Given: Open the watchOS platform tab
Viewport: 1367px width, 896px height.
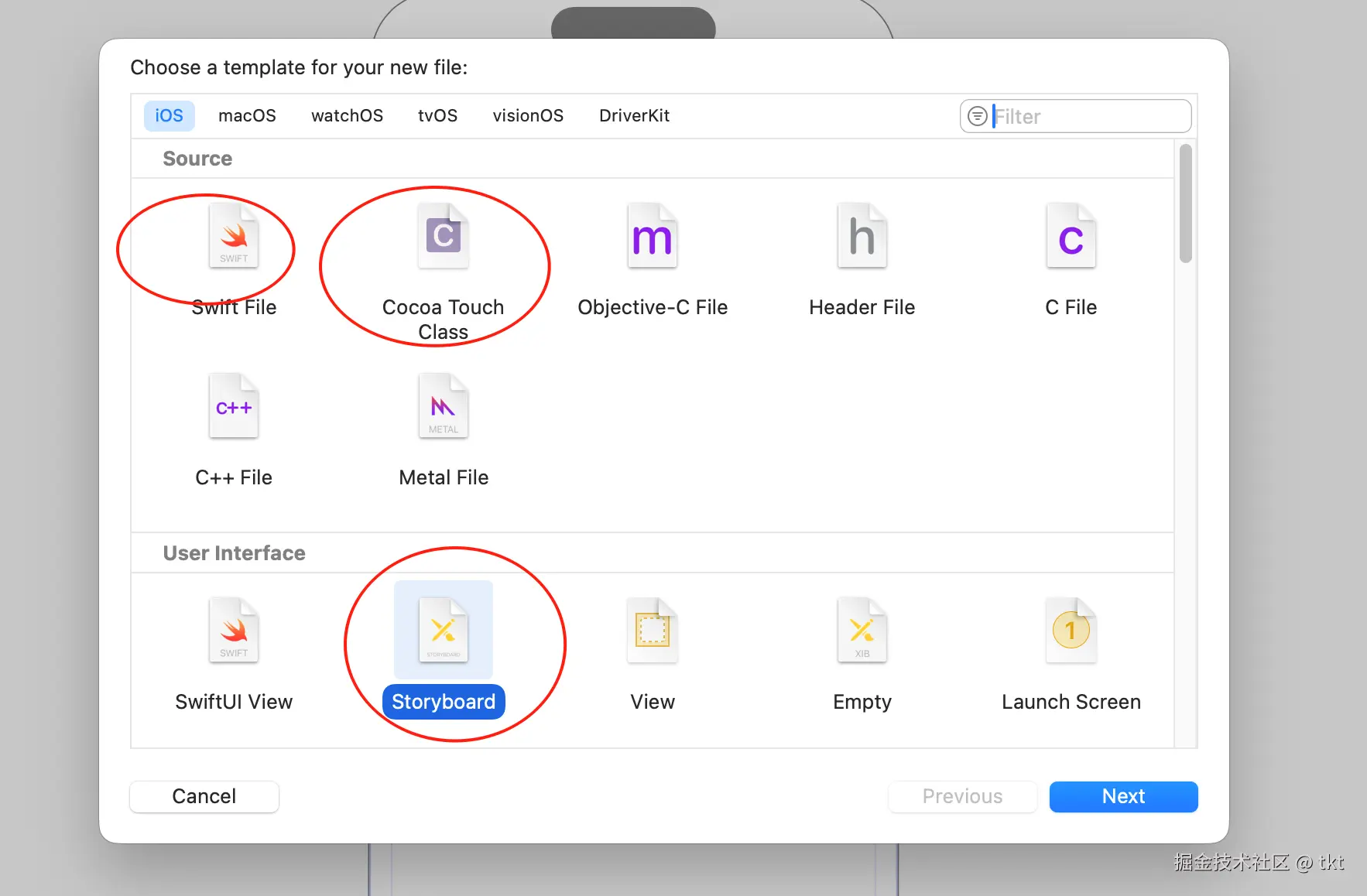Looking at the screenshot, I should pyautogui.click(x=347, y=115).
